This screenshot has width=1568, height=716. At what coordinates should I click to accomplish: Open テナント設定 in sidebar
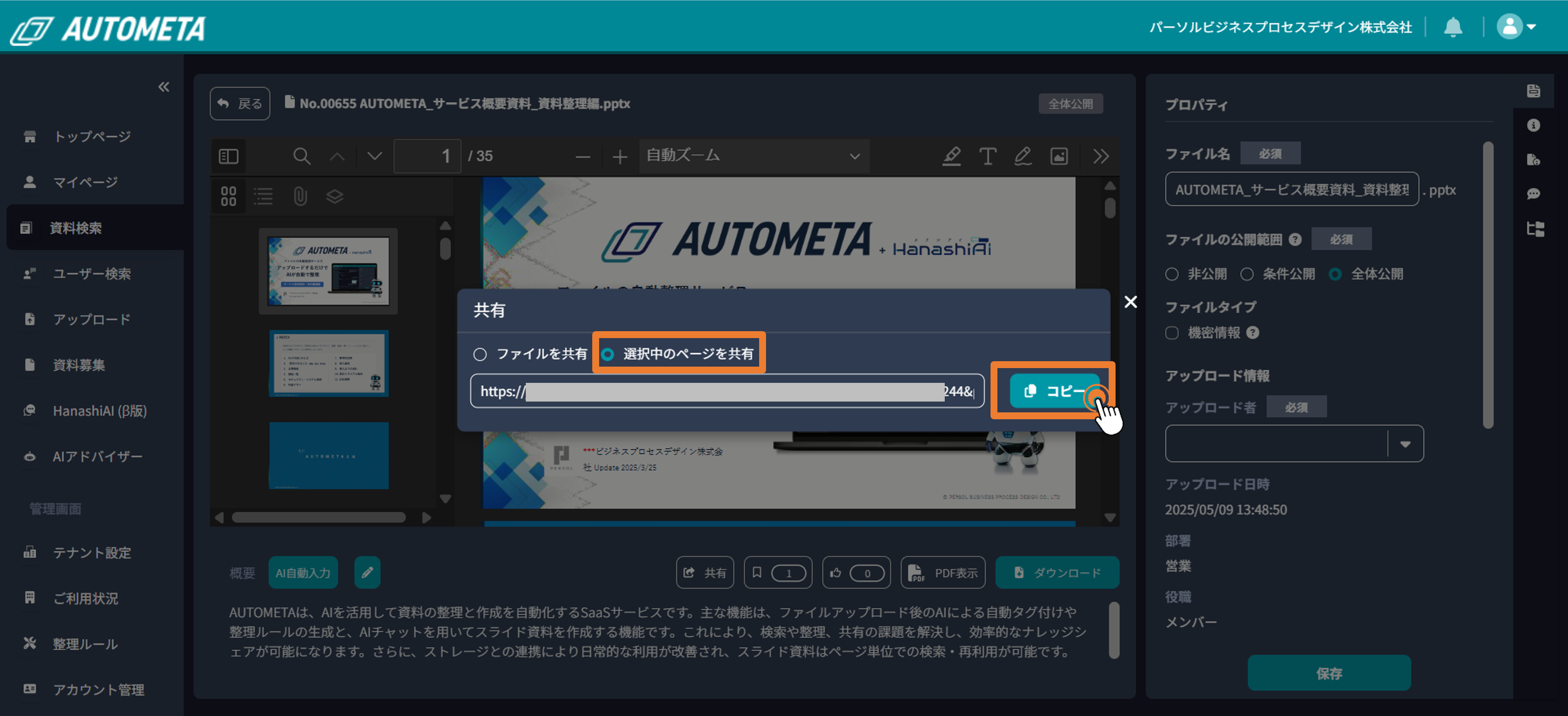[x=91, y=552]
